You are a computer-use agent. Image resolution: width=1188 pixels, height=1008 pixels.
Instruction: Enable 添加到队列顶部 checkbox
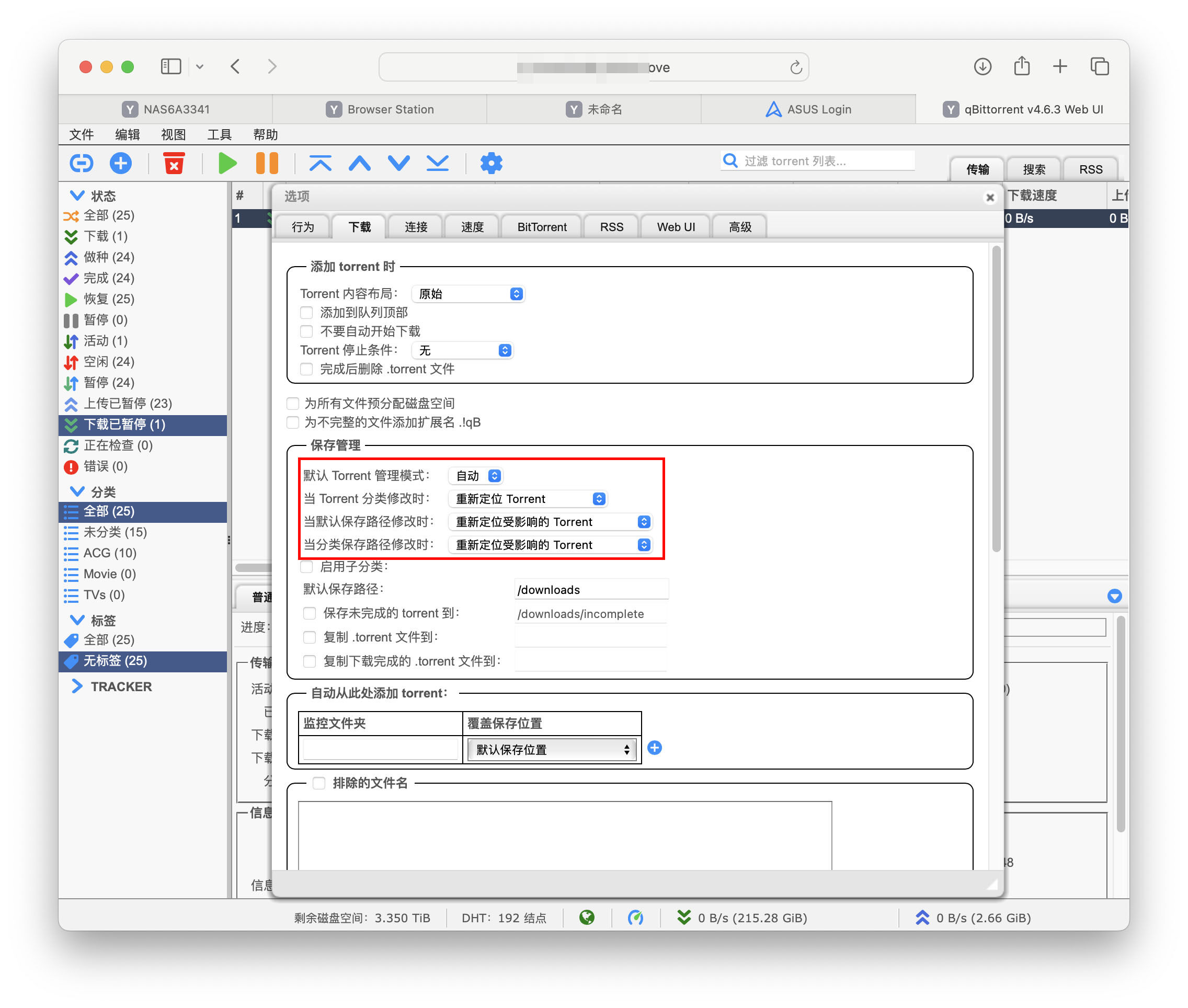(x=306, y=313)
